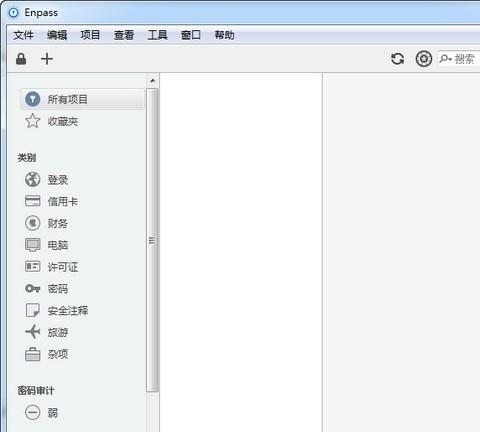Open the 帮助 menu
480x432 pixels.
[x=224, y=35]
